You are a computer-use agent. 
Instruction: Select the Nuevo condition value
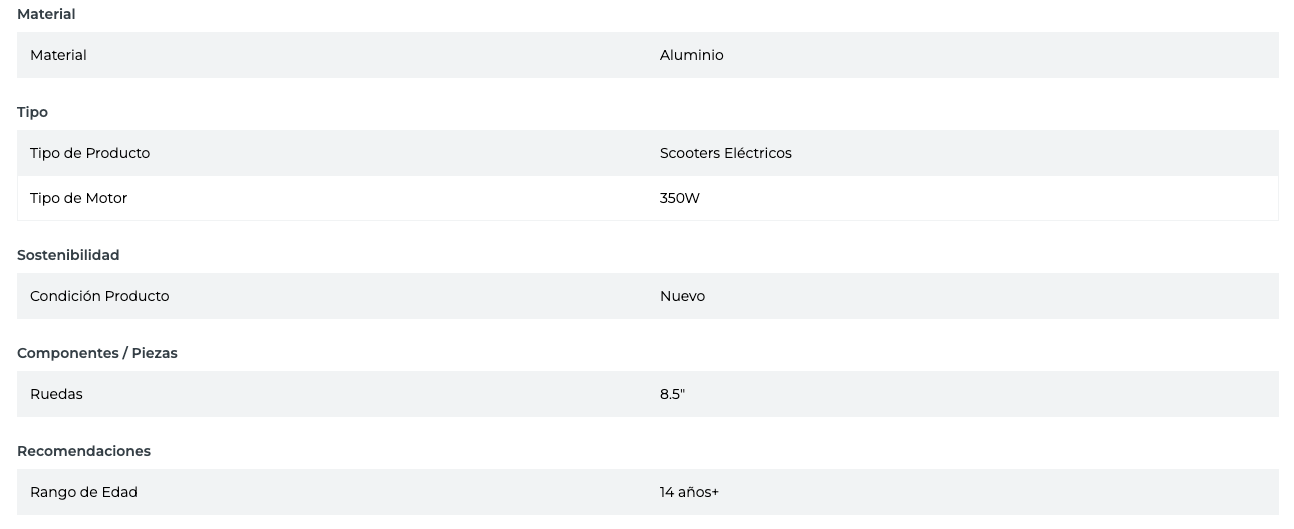[x=682, y=296]
